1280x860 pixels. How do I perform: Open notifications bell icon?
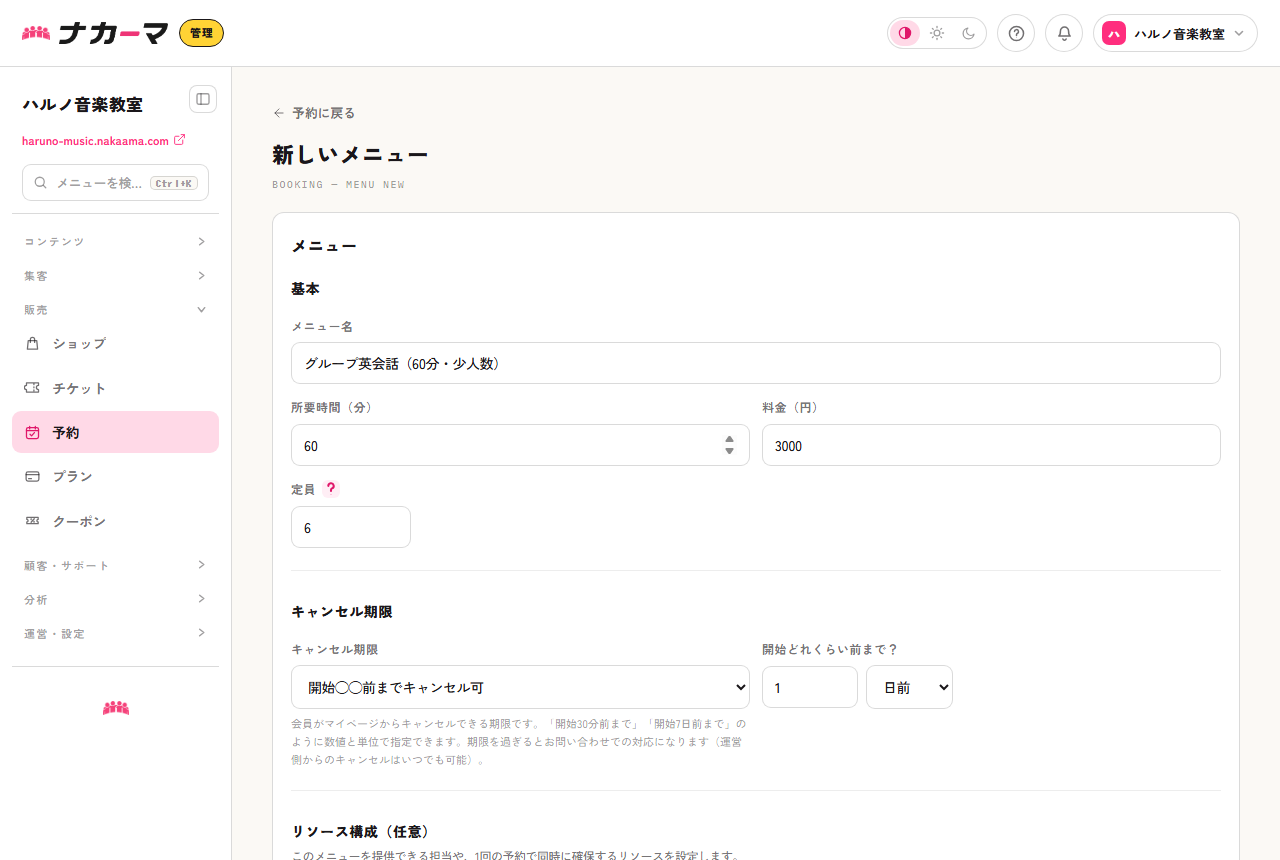click(1064, 33)
